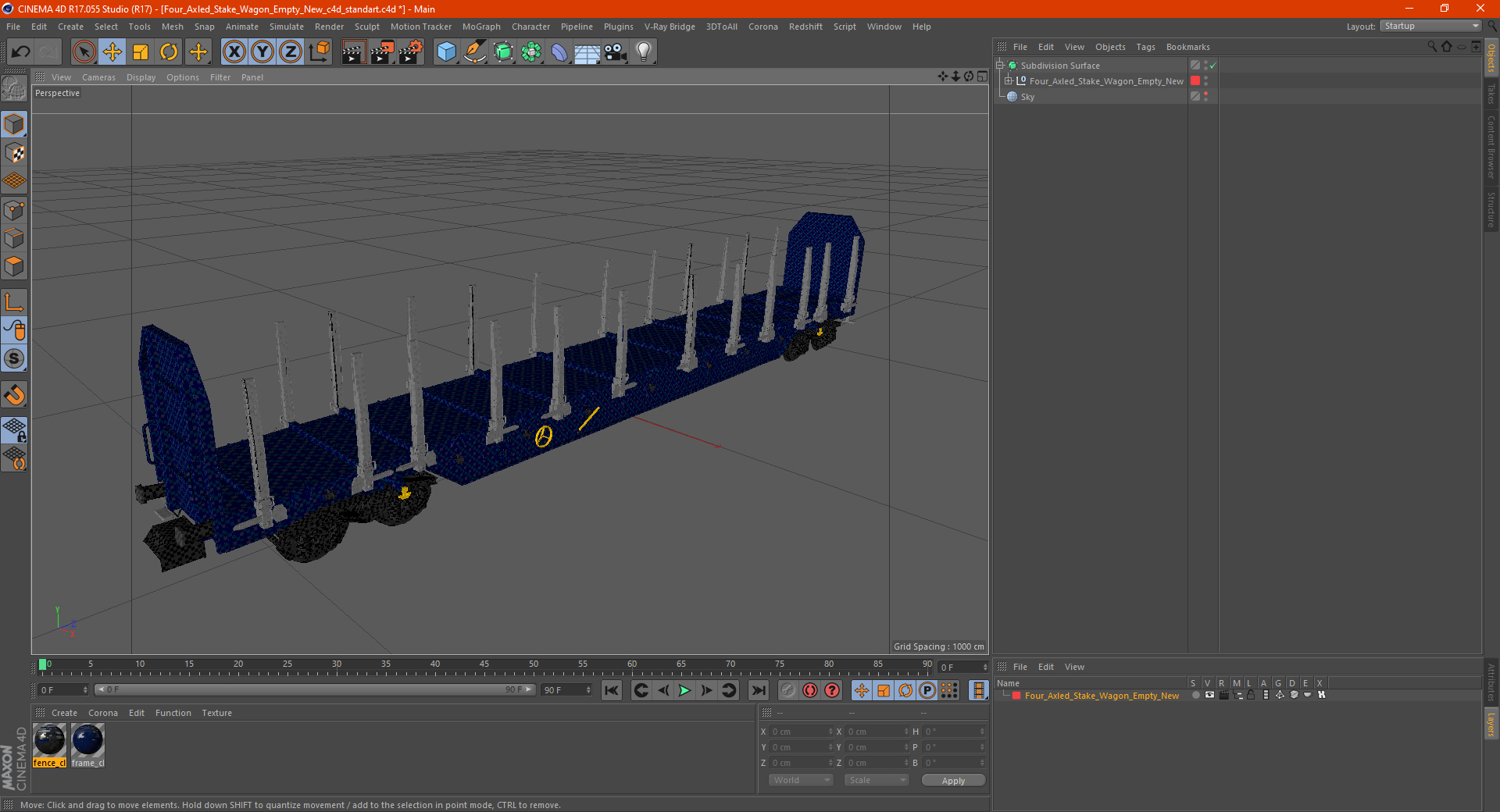Toggle Sky object visibility dots
The height and width of the screenshot is (812, 1500).
point(1206,96)
